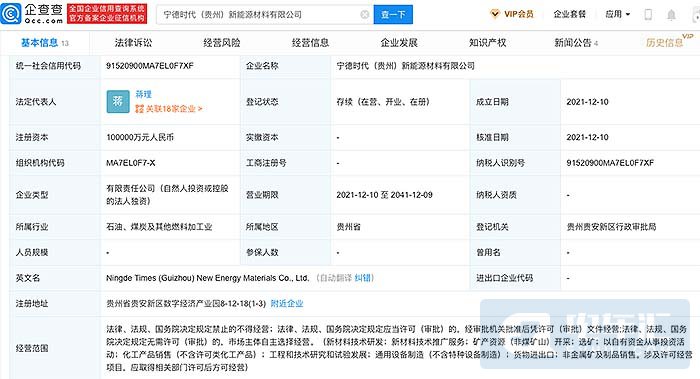The image size is (700, 379).
Task: Open the mobile phone icon in header
Action: [x=648, y=14]
